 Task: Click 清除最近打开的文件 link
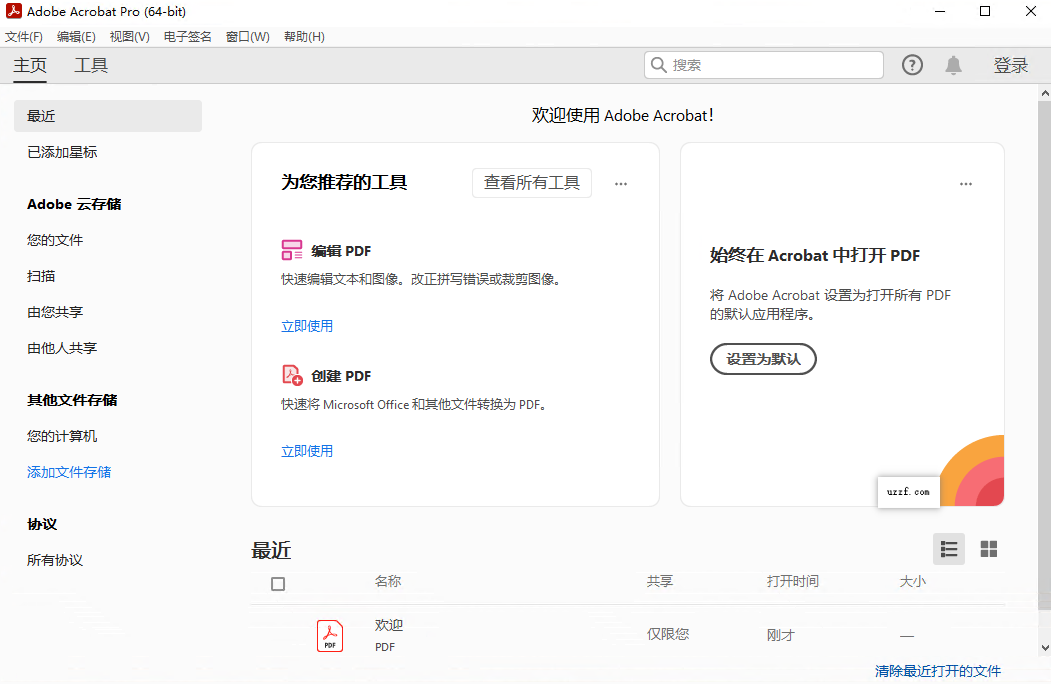click(x=936, y=671)
